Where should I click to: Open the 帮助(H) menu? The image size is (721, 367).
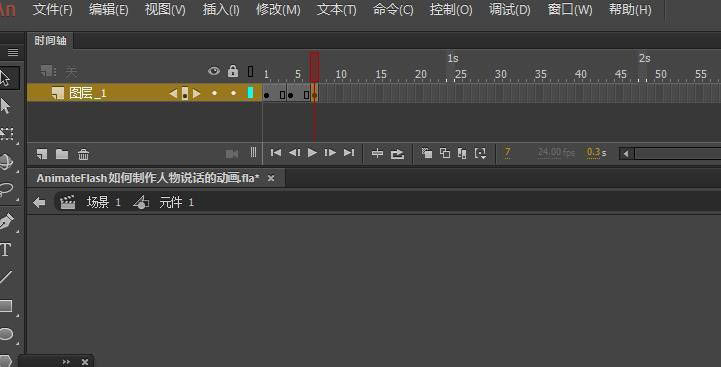630,10
